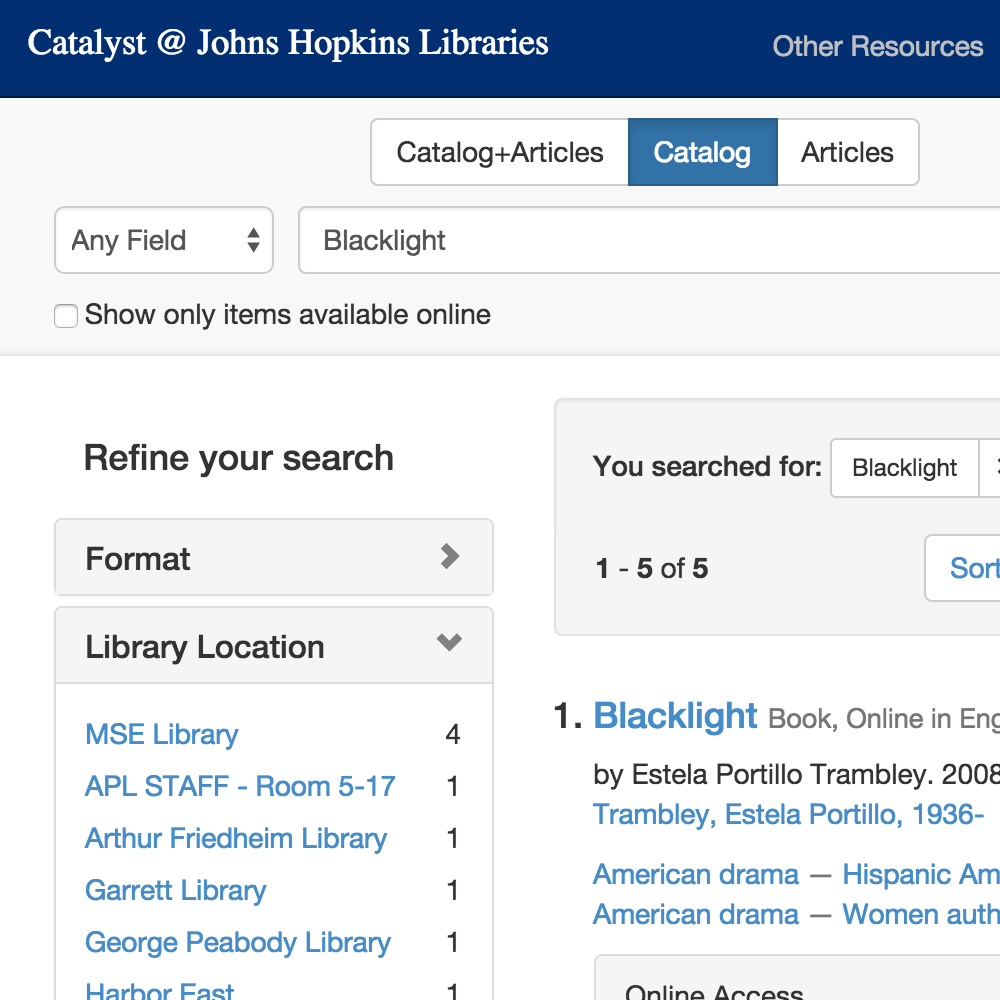Select the '1 - 5 of 5' result count
This screenshot has height=1000, width=1000.
coord(651,568)
